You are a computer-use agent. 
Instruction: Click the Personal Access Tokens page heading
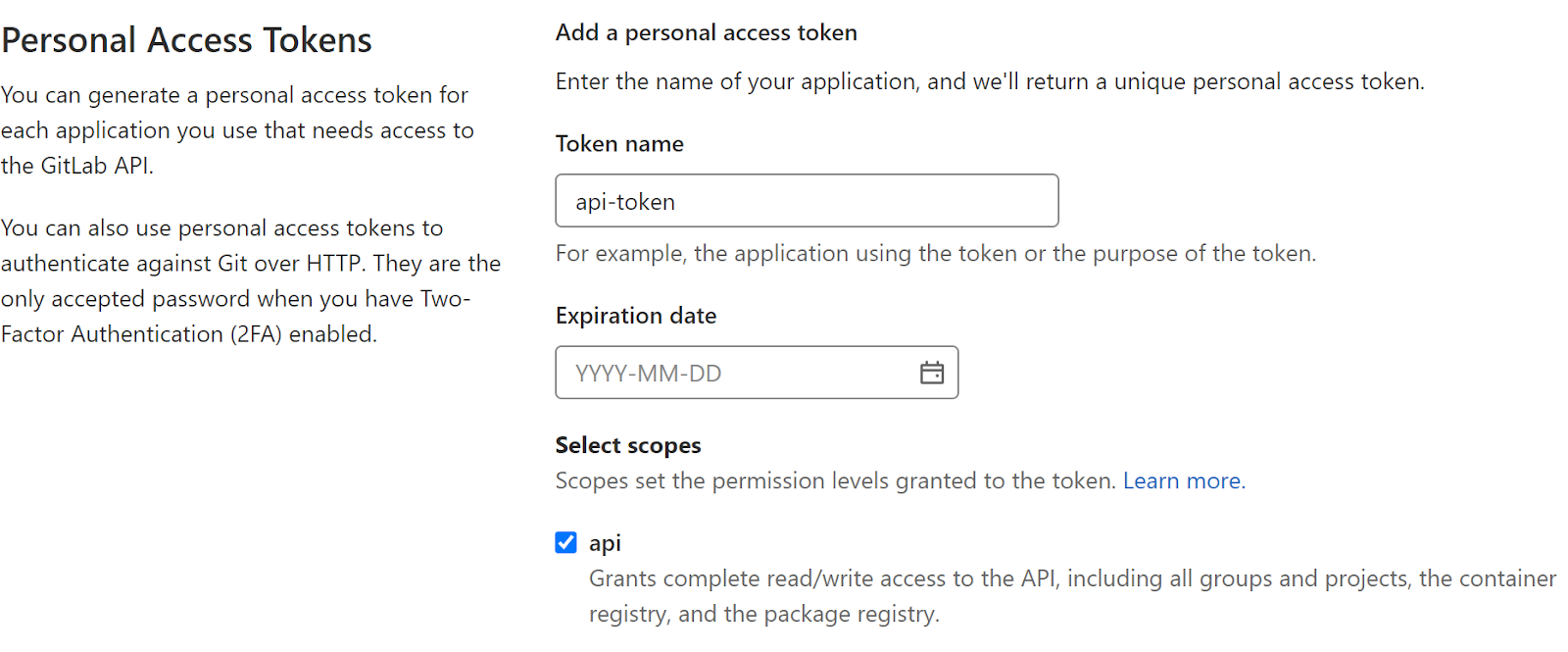click(x=186, y=40)
